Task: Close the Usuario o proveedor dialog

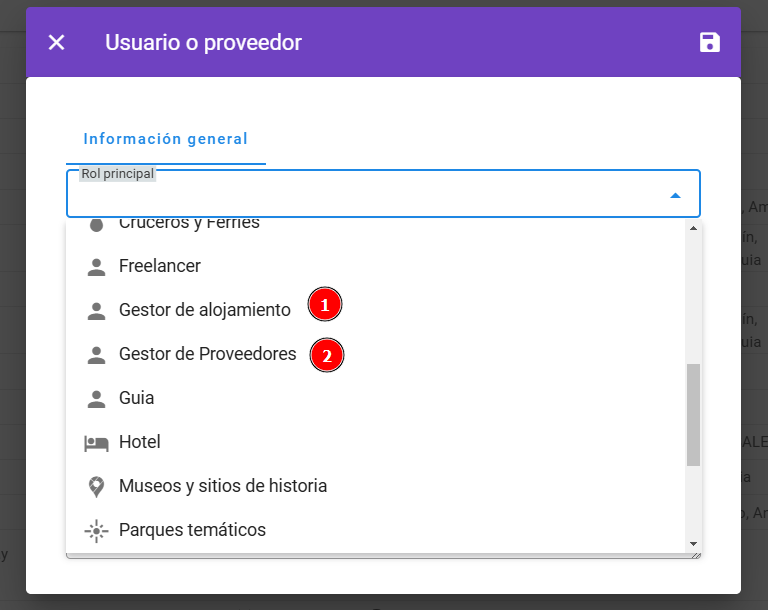Action: [x=56, y=42]
